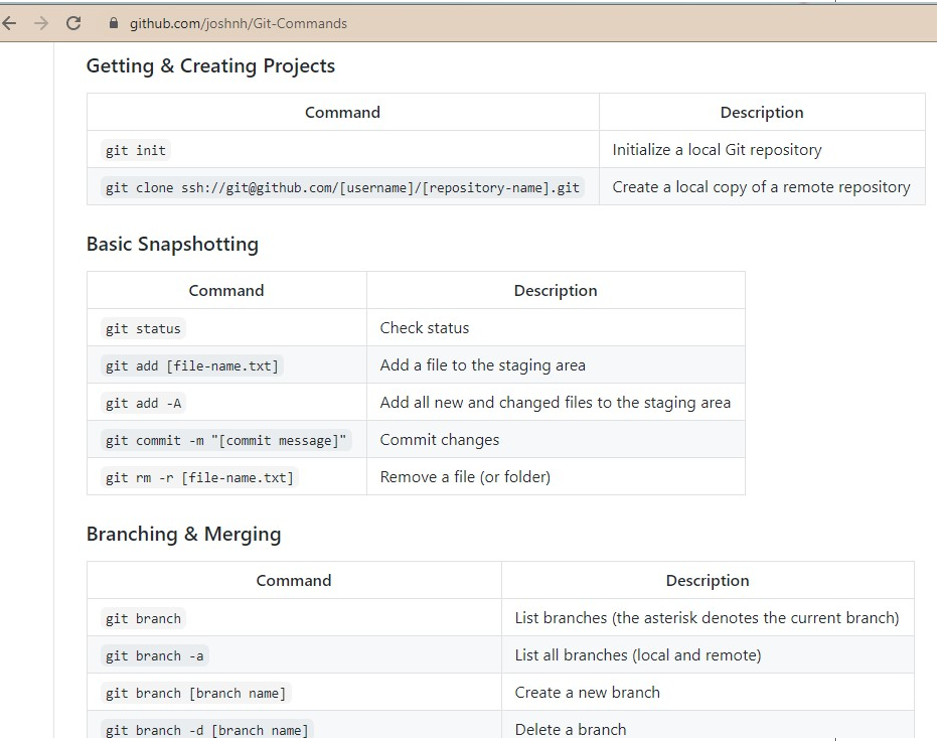Image resolution: width=939 pixels, height=741 pixels.
Task: Click the browser forward arrow
Action: 41,23
